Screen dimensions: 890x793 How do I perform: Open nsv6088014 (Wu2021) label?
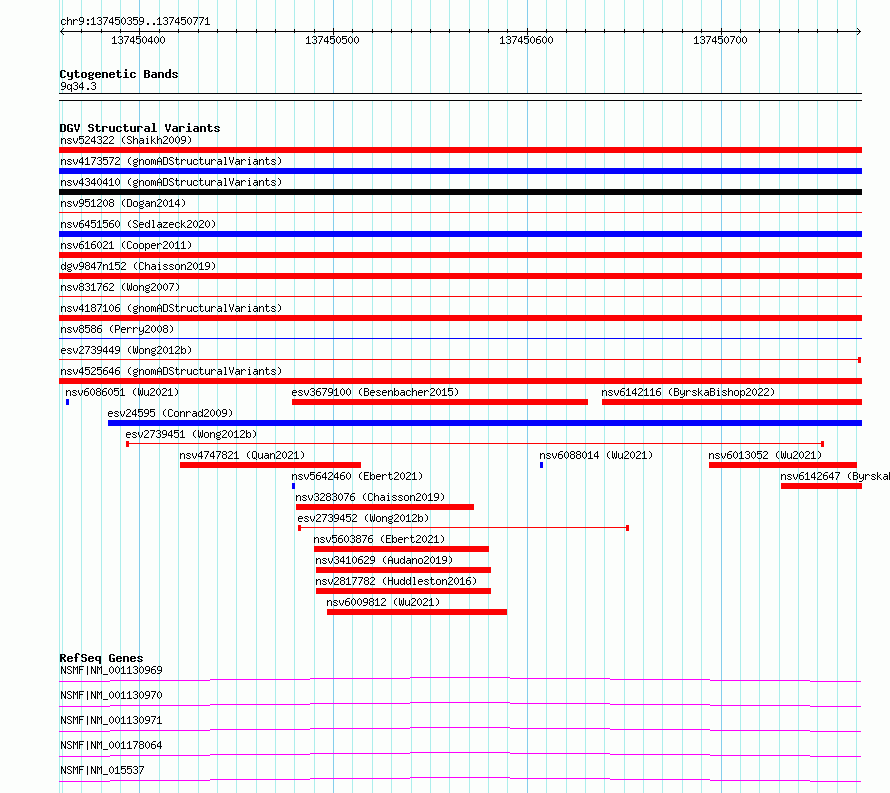coord(596,455)
